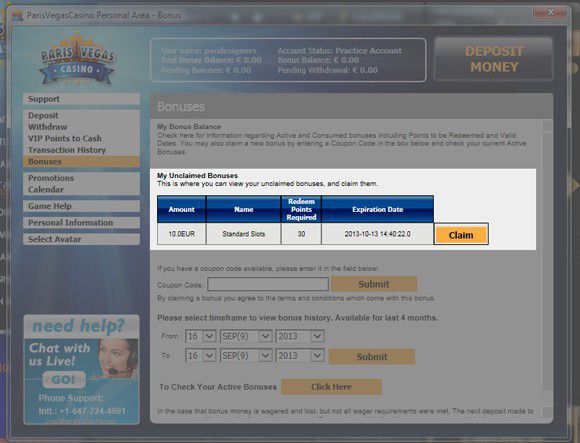
Task: Claim the Standard Slots bonus
Action: pyautogui.click(x=461, y=235)
